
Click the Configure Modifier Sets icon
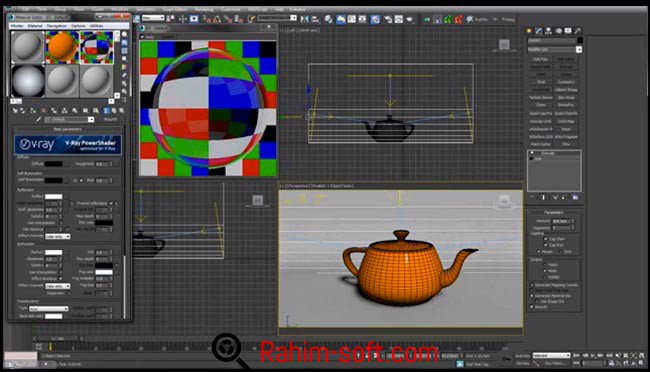(575, 197)
